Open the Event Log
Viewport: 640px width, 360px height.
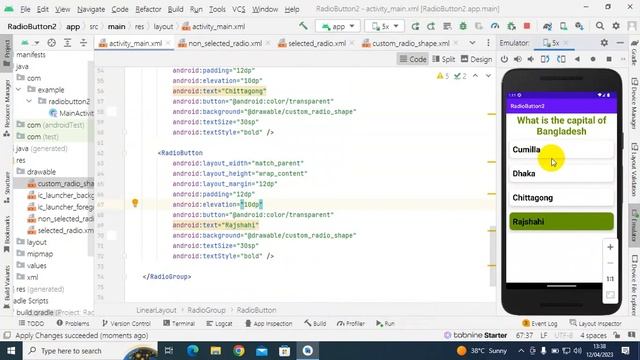pyautogui.click(x=540, y=323)
